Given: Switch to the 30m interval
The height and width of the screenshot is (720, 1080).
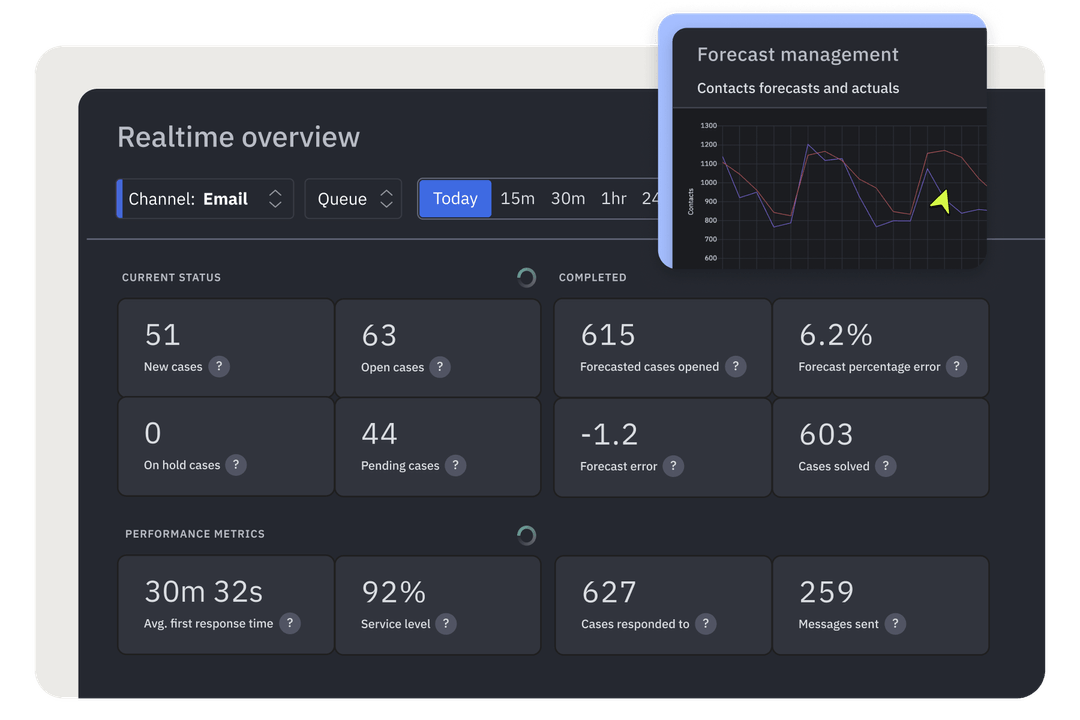Looking at the screenshot, I should click(568, 198).
